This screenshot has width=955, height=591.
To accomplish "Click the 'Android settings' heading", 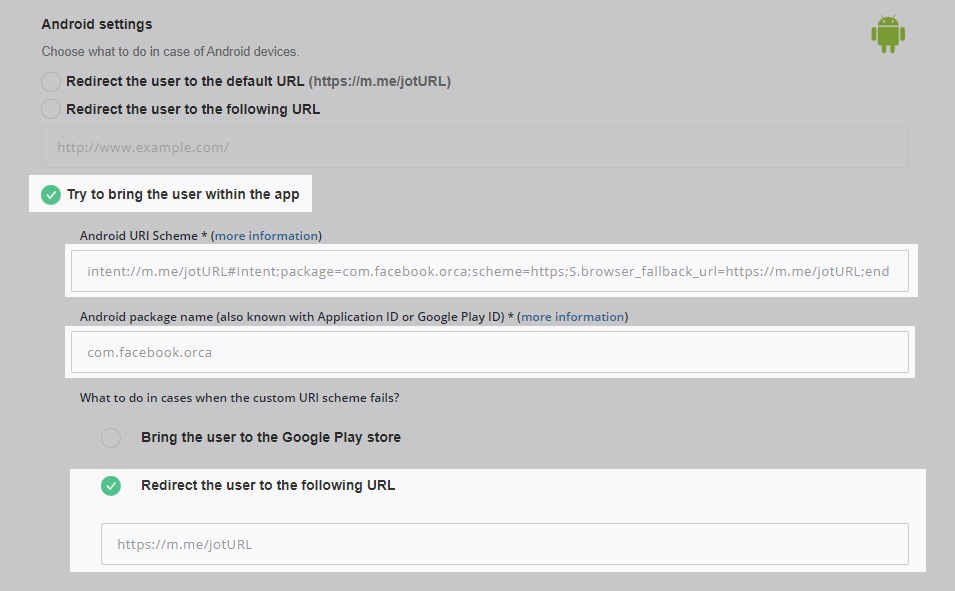I will click(x=97, y=24).
